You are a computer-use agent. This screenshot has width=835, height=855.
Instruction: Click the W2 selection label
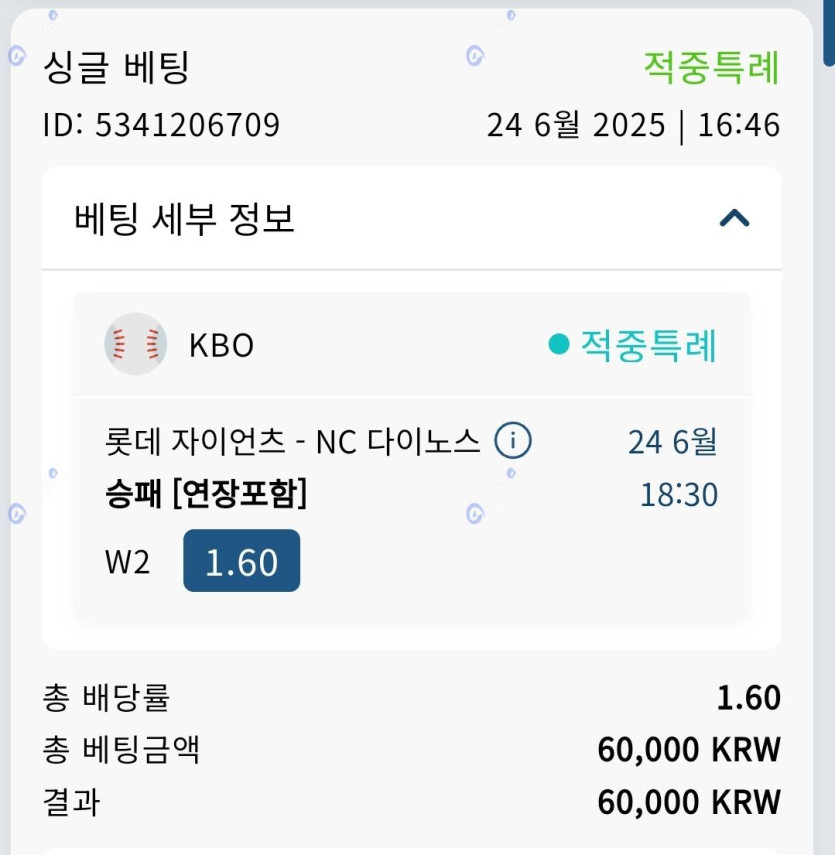point(127,562)
